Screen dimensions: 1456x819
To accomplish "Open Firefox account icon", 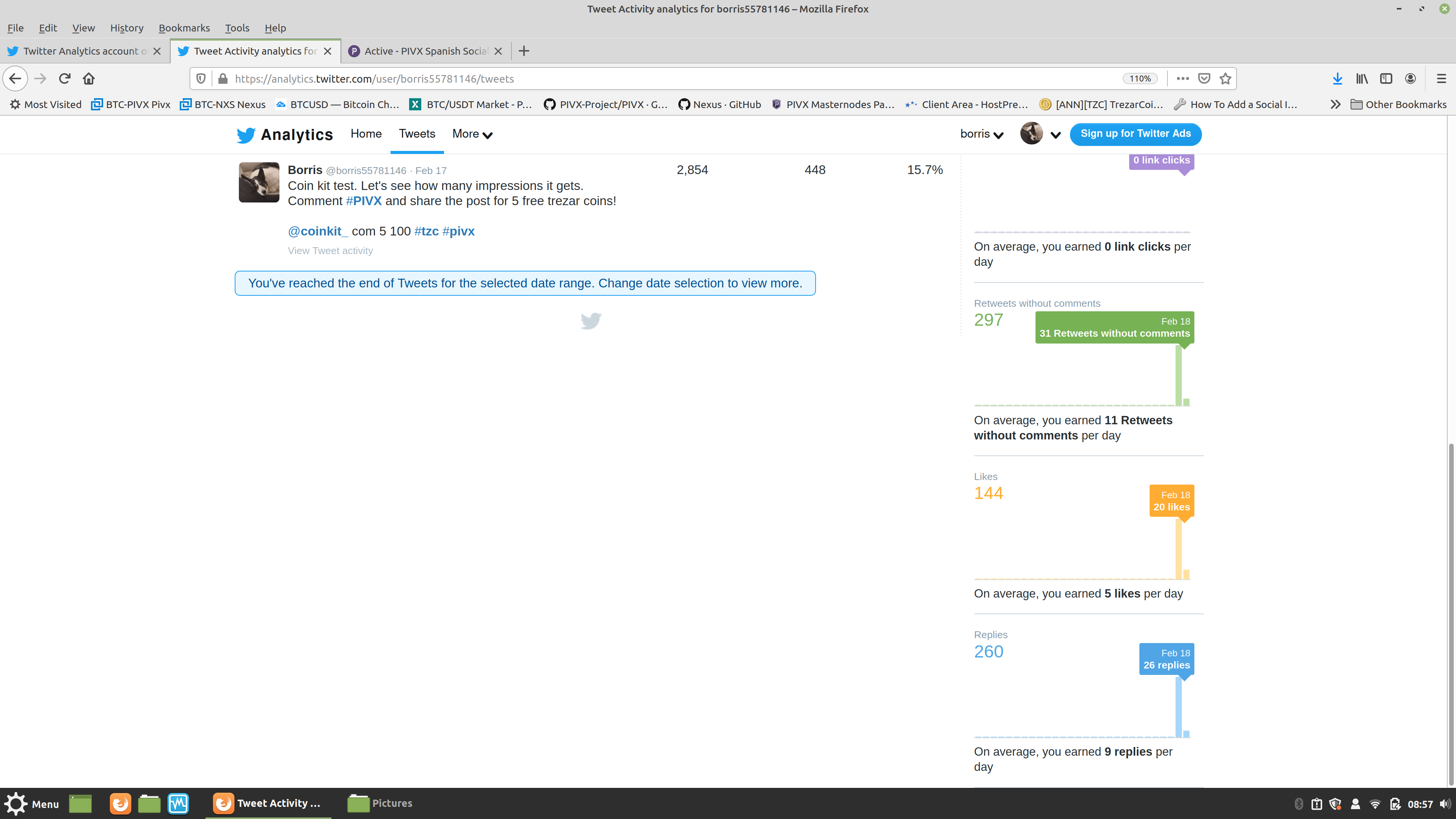I will 1410,78.
